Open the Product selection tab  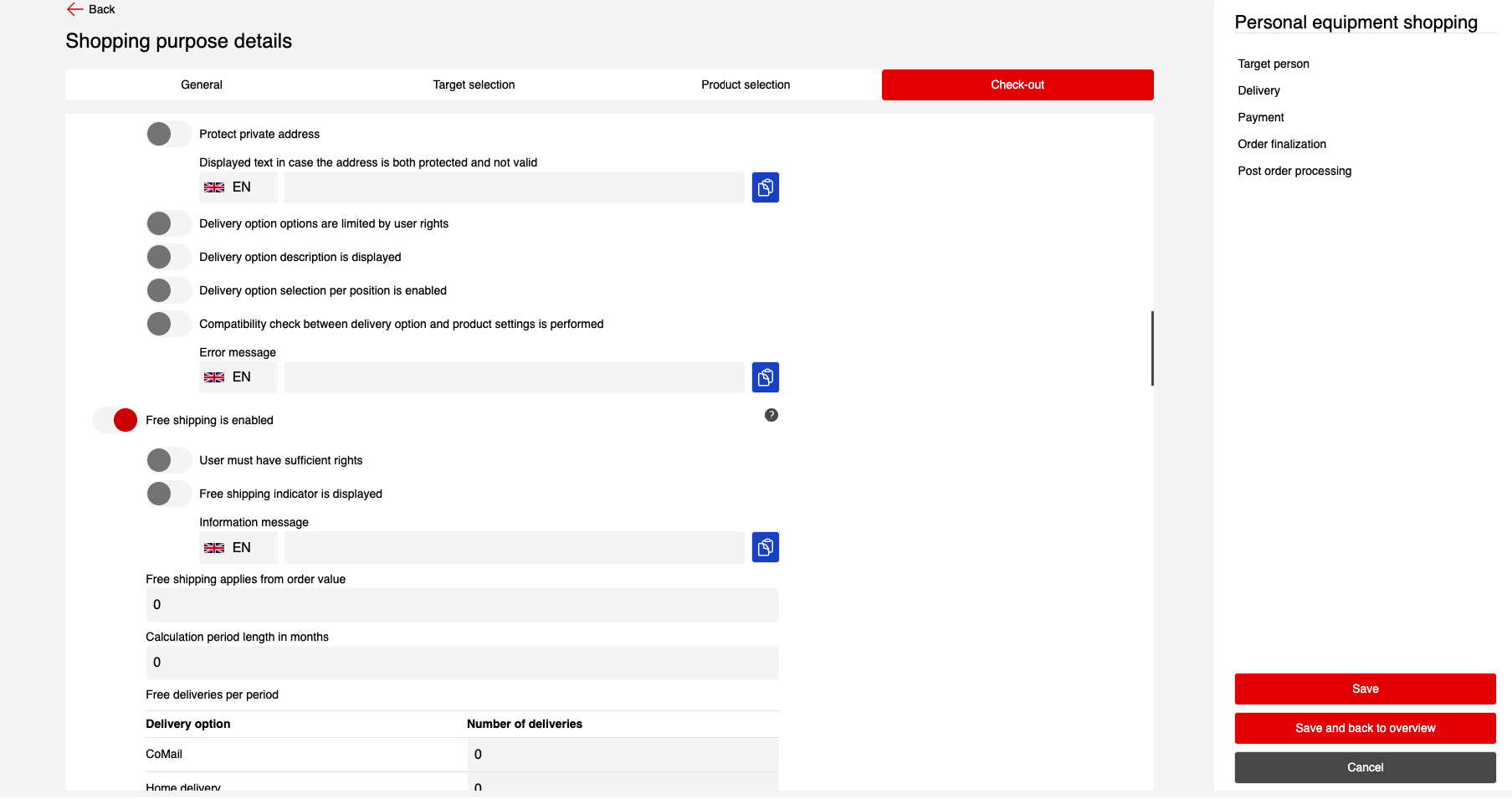[x=745, y=85]
